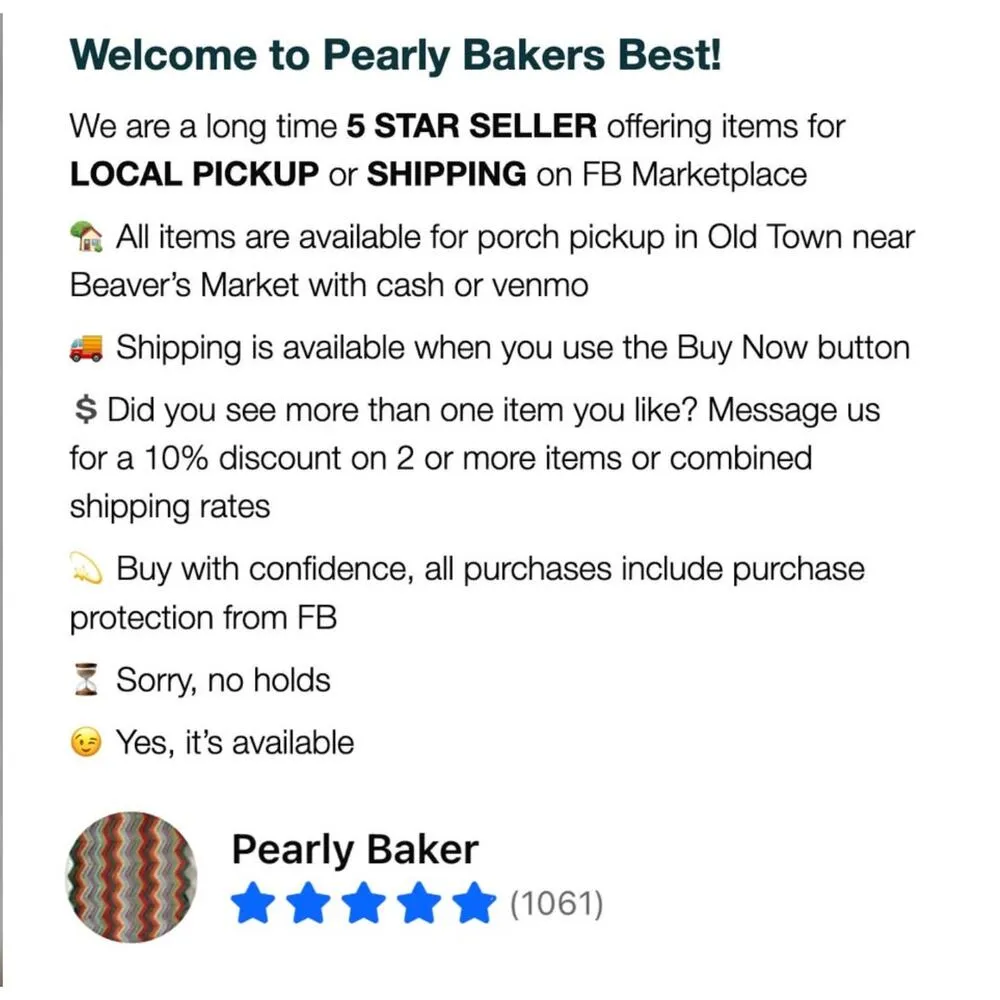This screenshot has width=1000, height=1000.
Task: Open Pearly Baker's profile picture
Action: point(132,877)
